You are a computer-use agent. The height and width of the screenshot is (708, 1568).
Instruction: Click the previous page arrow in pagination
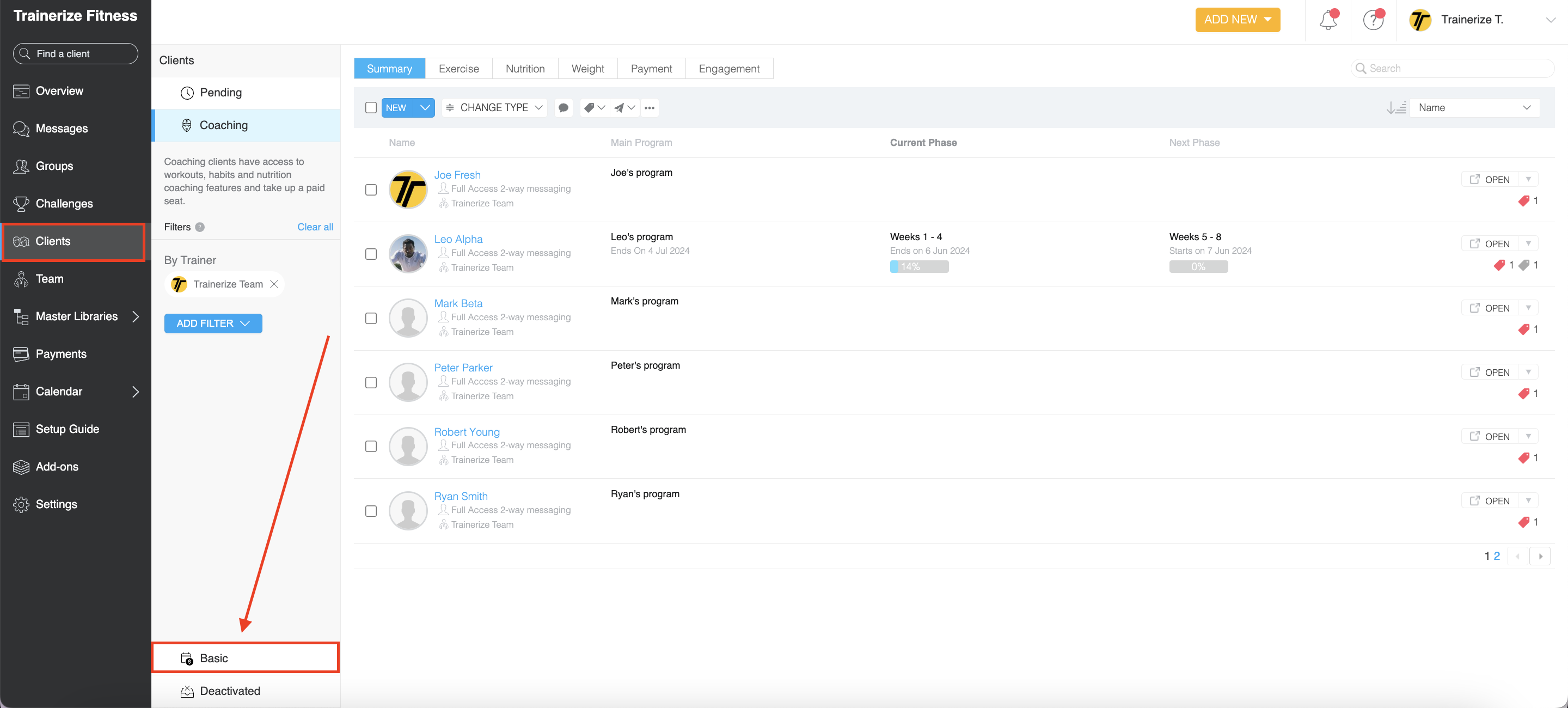pos(1517,557)
